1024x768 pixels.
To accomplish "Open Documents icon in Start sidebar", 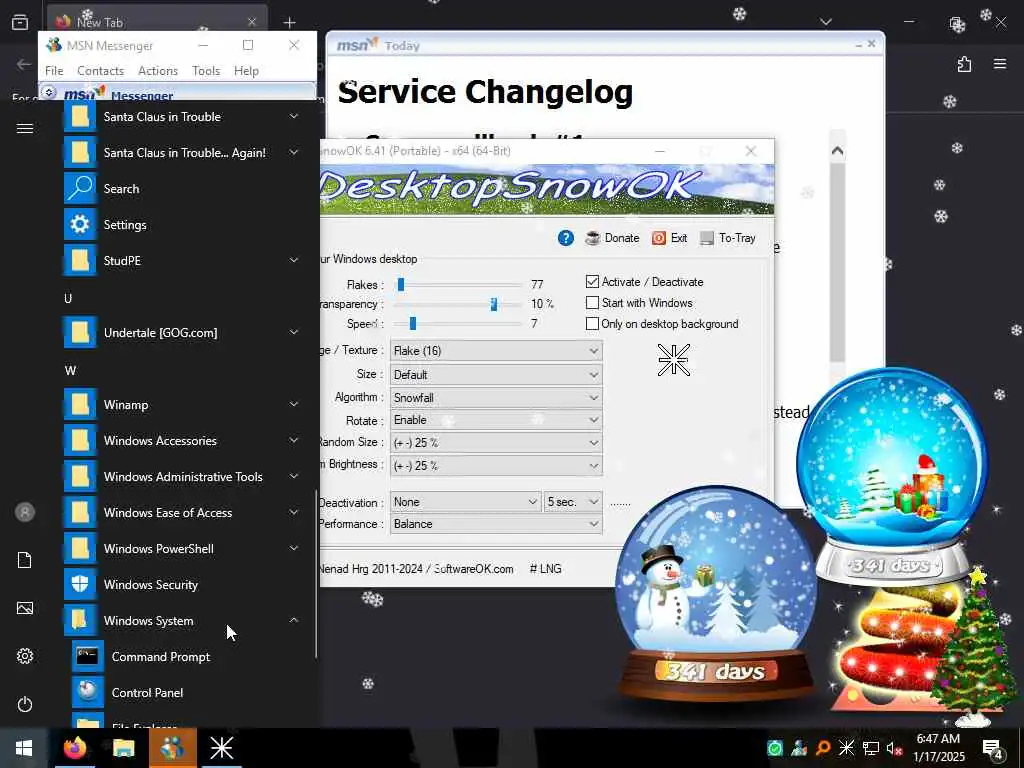I will [25, 560].
